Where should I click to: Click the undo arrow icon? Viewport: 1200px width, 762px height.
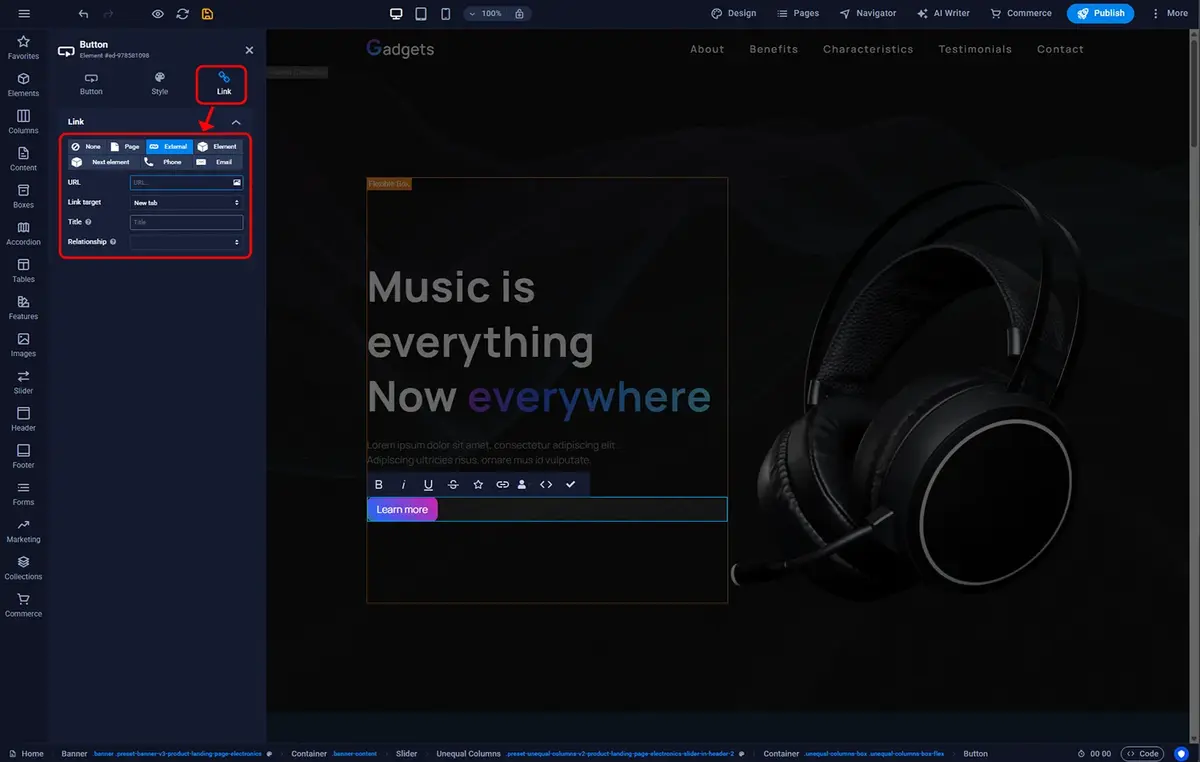[83, 14]
